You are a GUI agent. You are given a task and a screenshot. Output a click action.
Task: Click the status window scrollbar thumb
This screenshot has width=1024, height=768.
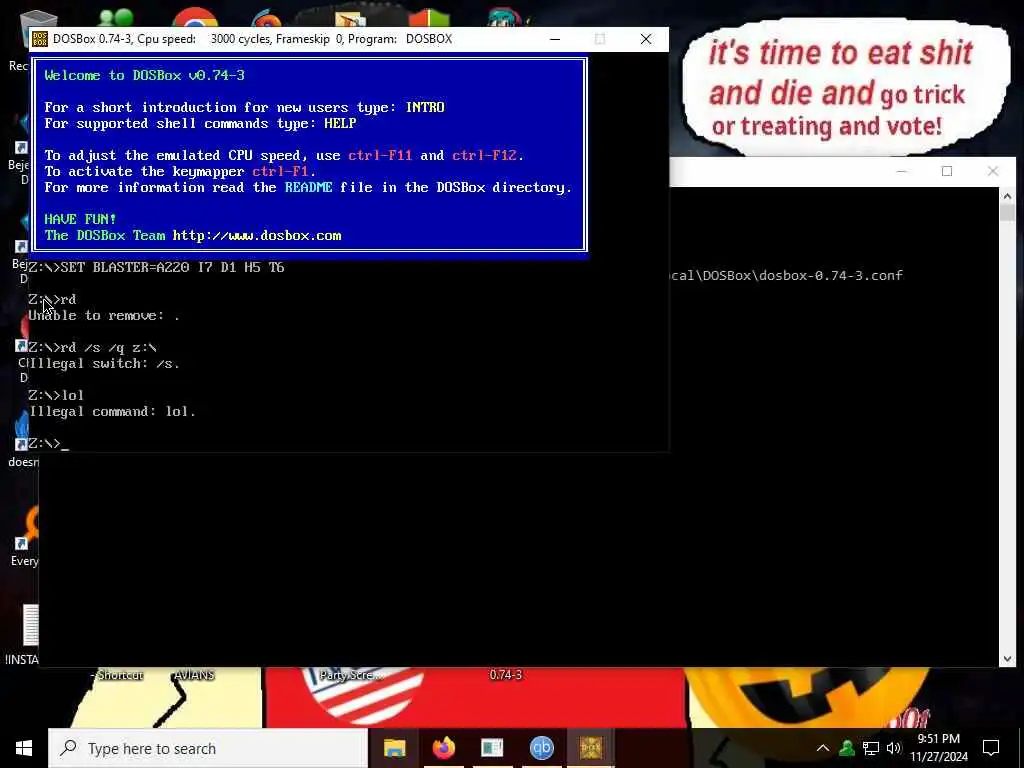(1007, 213)
